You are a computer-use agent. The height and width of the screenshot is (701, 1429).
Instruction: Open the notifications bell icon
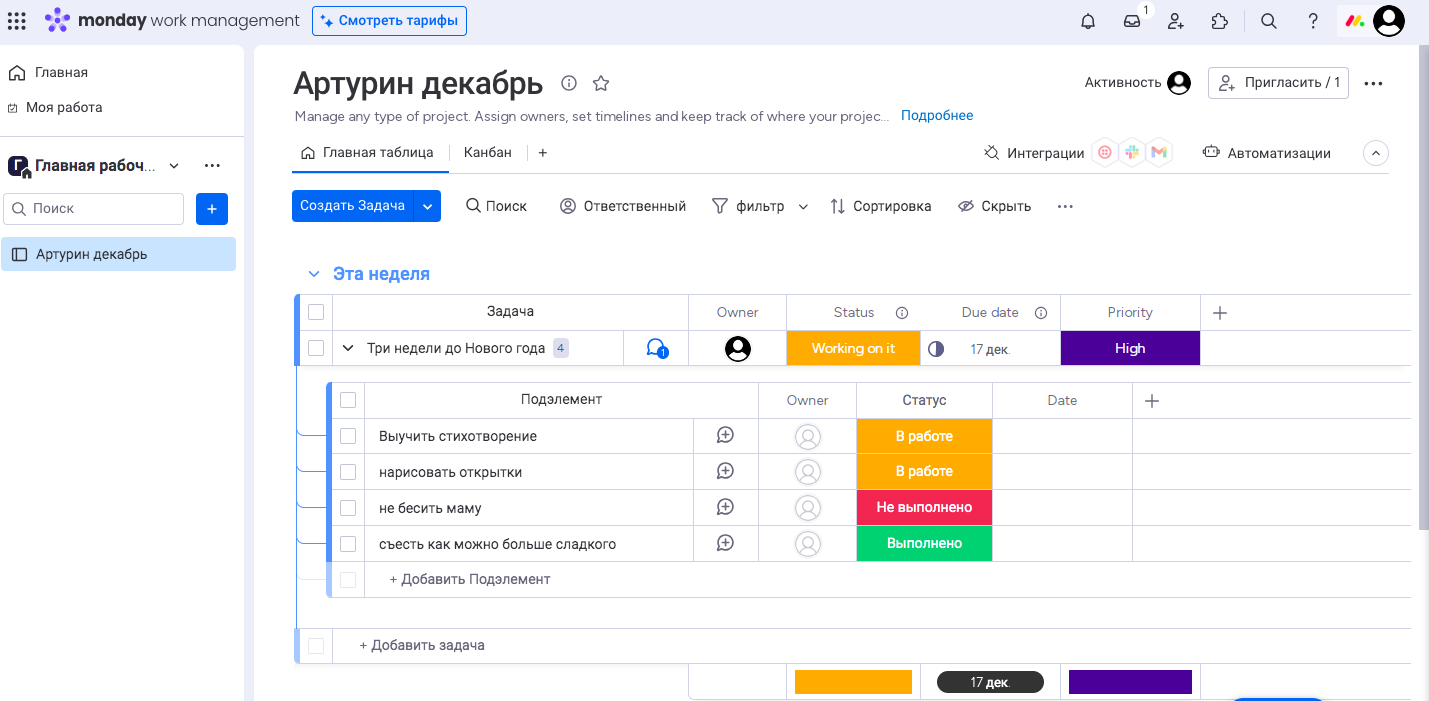point(1087,20)
